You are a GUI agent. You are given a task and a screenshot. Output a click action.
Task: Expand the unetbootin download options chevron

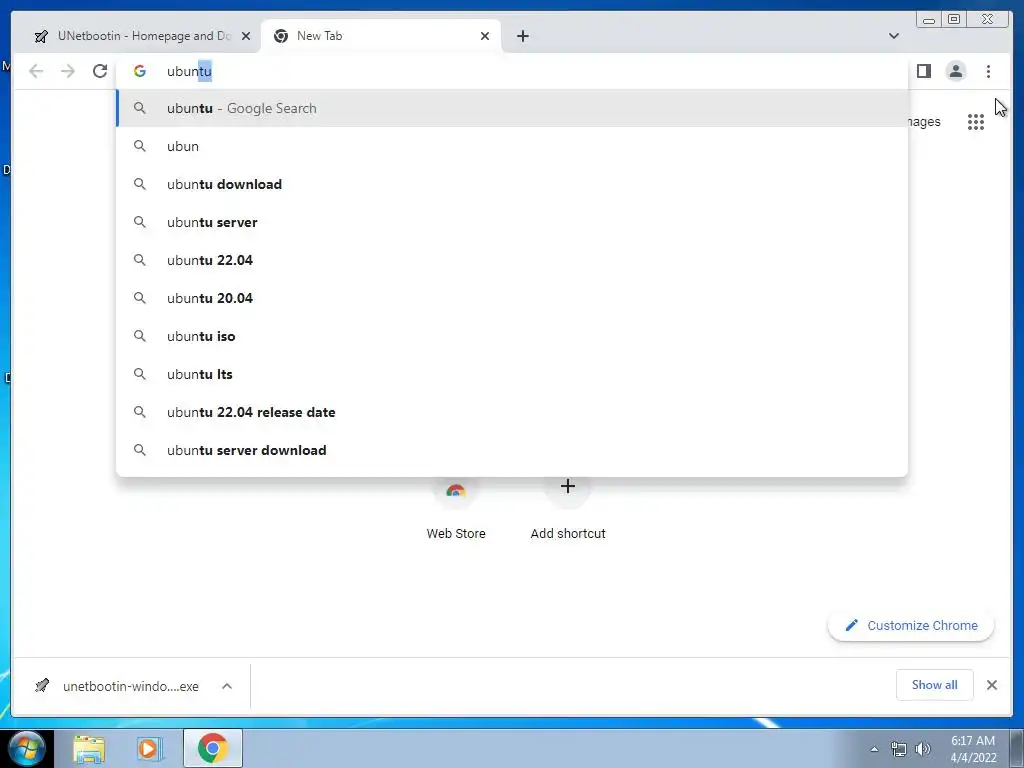pos(227,686)
